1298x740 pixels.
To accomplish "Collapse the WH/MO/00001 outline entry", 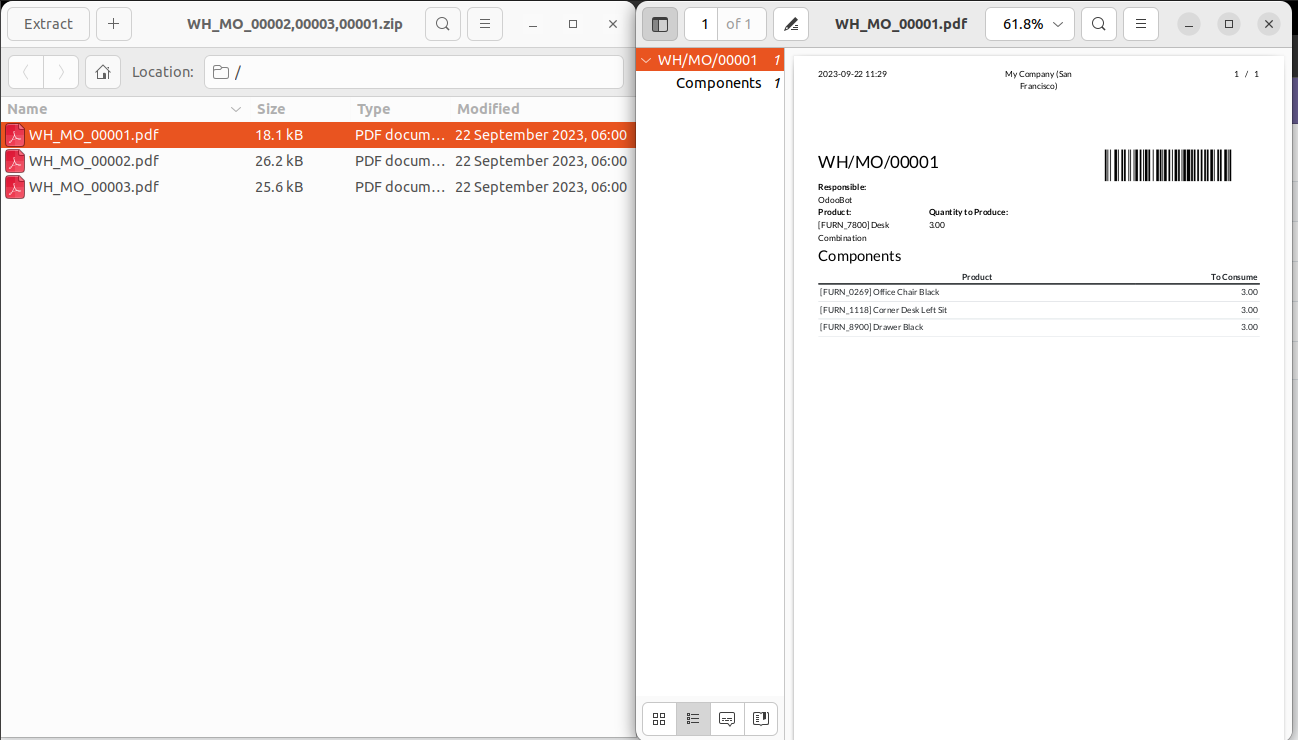I will [646, 60].
